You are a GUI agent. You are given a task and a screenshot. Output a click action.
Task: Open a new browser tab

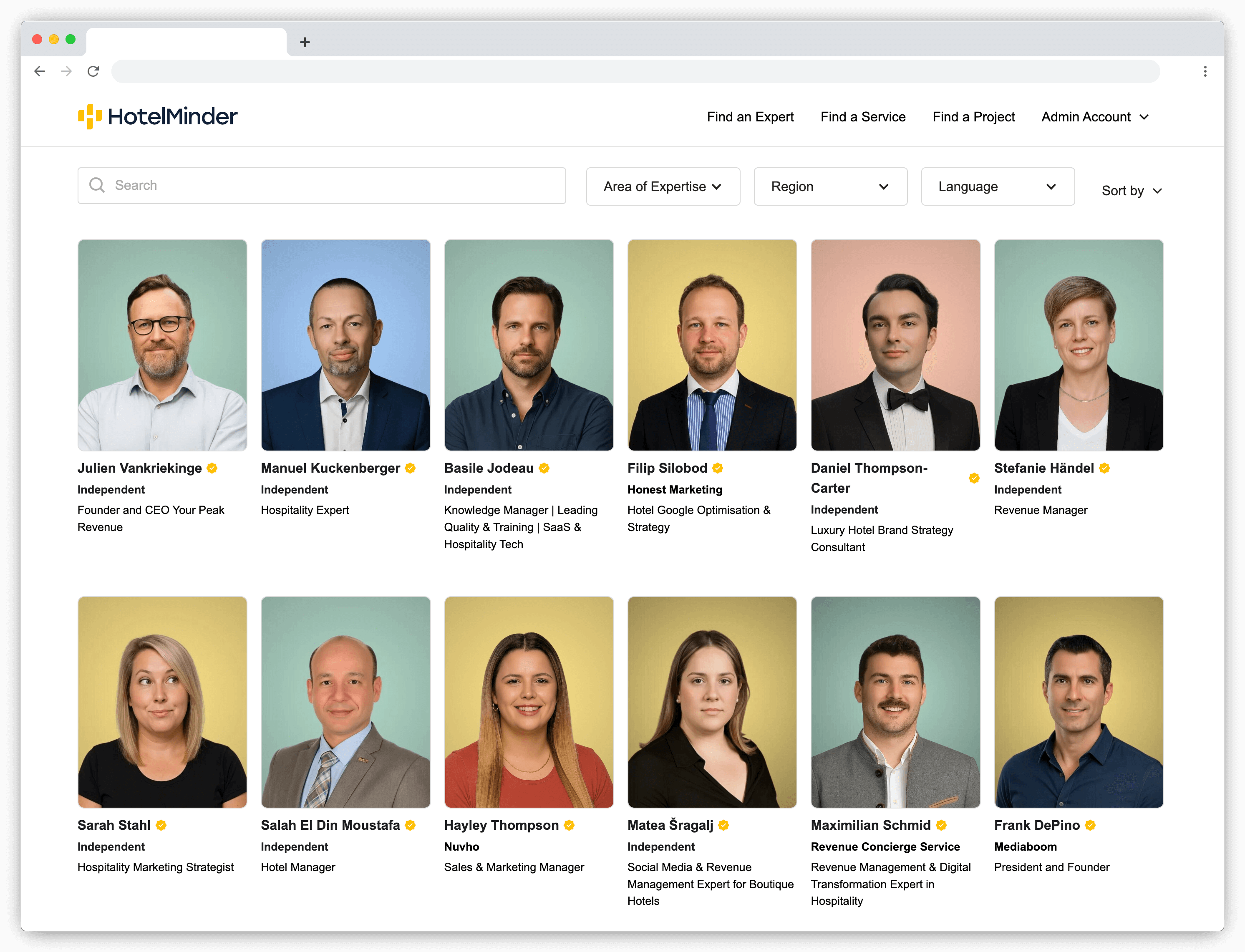(x=305, y=43)
